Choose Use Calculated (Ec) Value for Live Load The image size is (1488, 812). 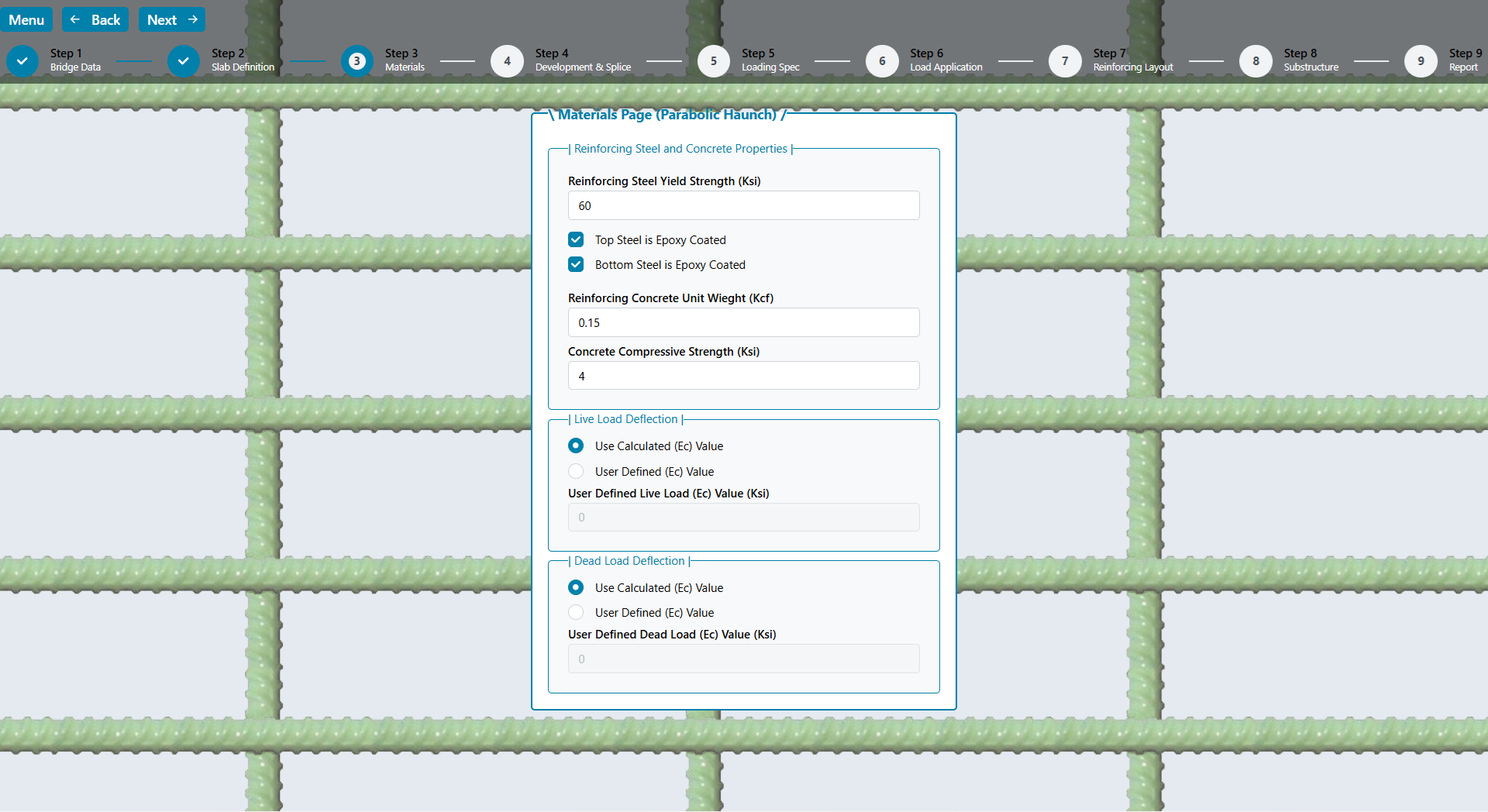click(576, 446)
